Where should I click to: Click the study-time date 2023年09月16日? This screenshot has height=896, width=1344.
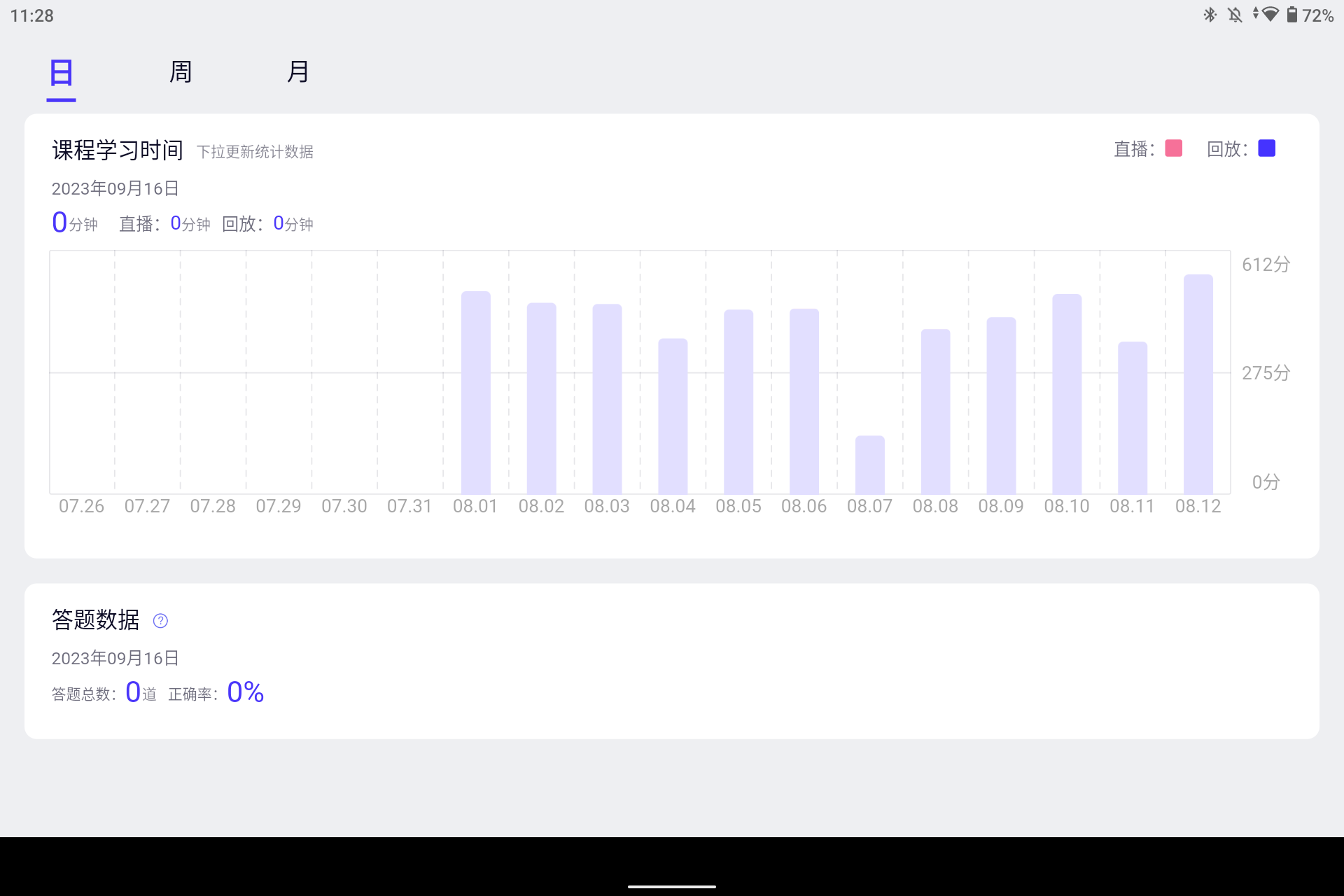(x=115, y=189)
